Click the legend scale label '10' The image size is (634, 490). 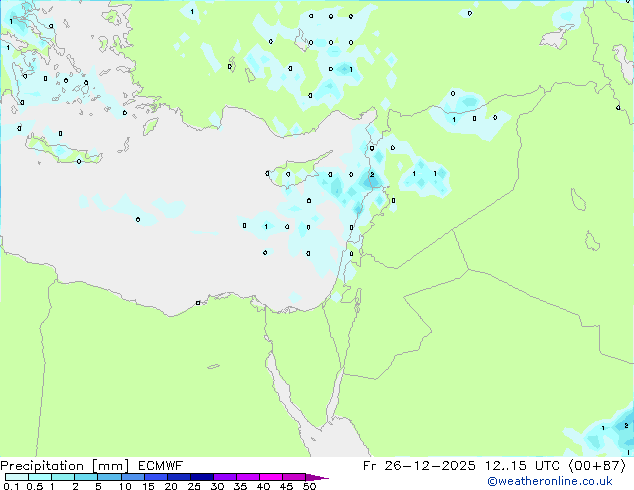125,486
